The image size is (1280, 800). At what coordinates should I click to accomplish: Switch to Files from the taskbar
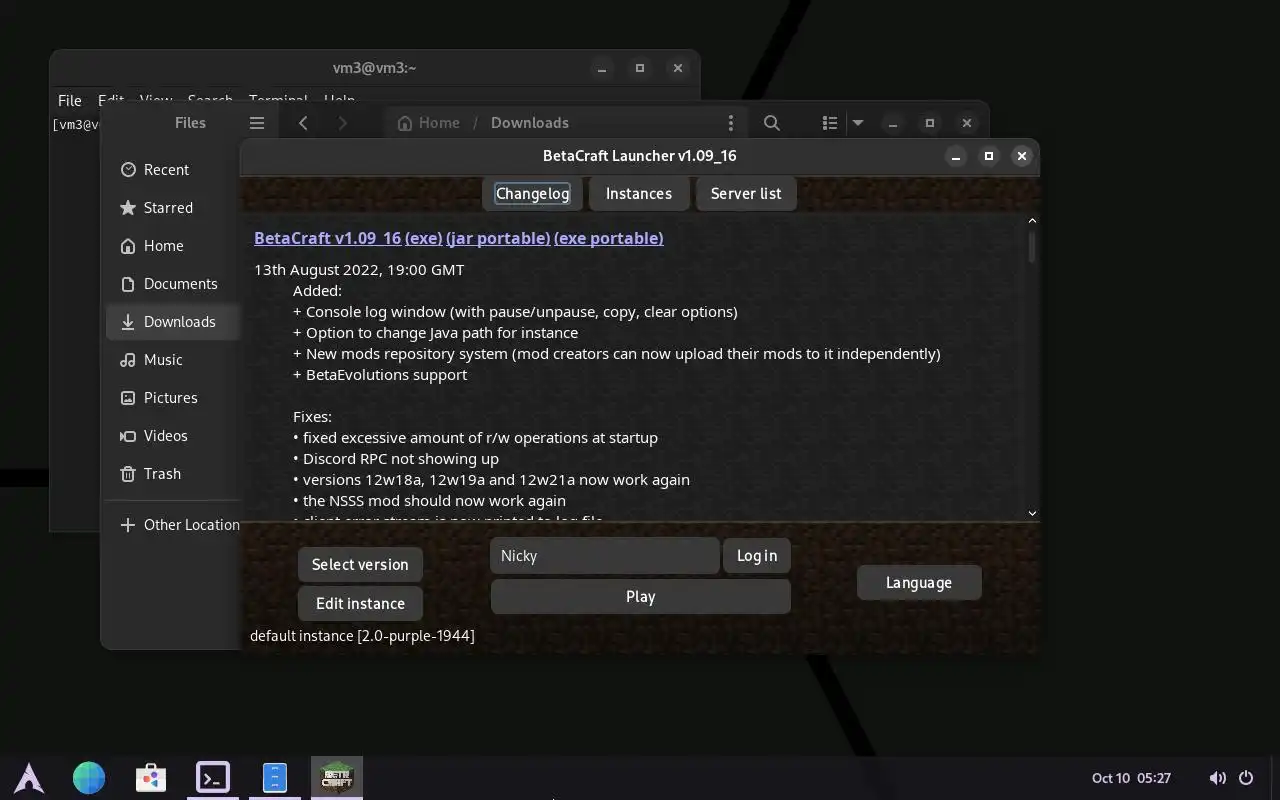(275, 777)
